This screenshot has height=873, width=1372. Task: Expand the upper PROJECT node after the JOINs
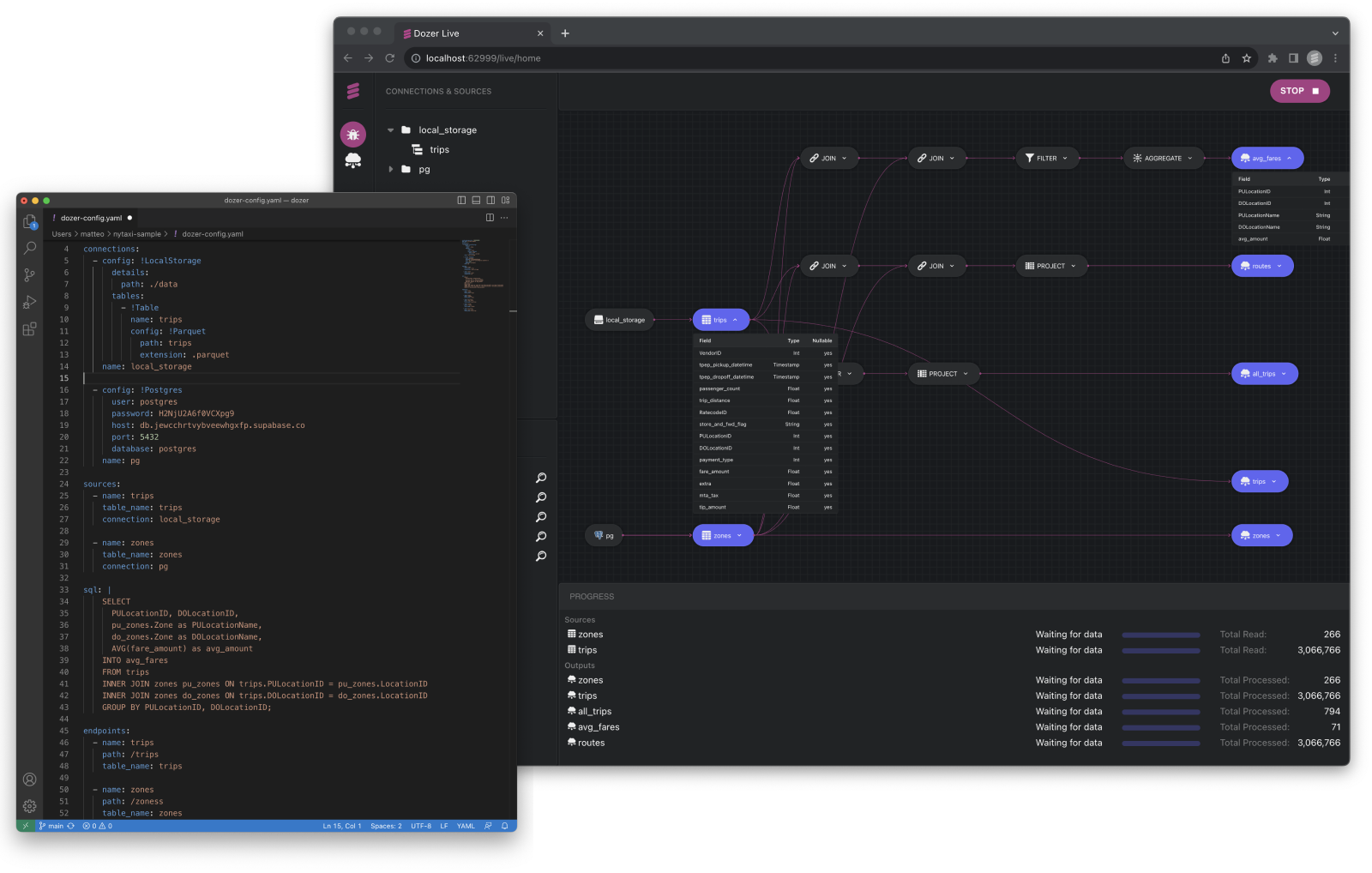point(1073,266)
